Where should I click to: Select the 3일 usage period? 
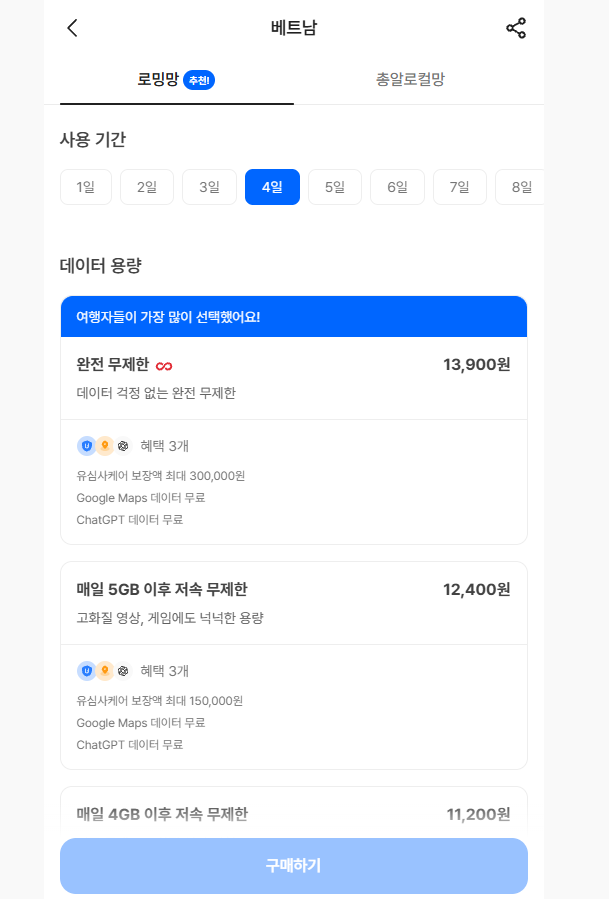click(209, 187)
